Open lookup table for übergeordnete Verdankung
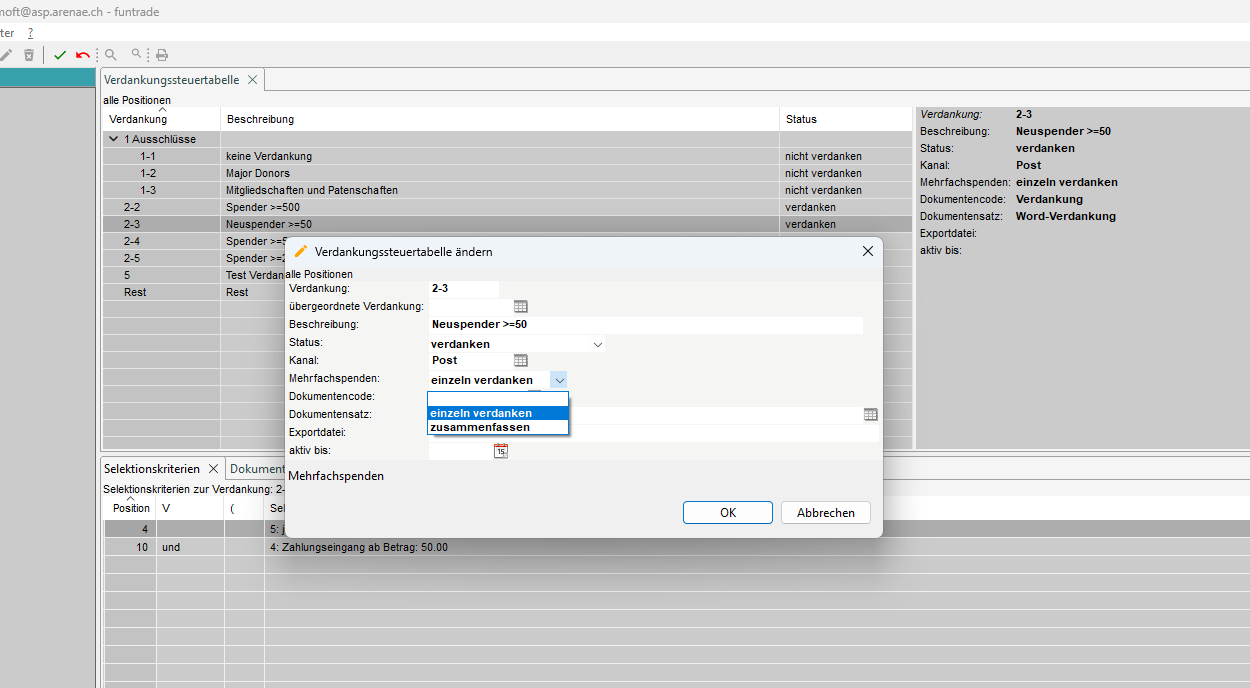 [520, 306]
